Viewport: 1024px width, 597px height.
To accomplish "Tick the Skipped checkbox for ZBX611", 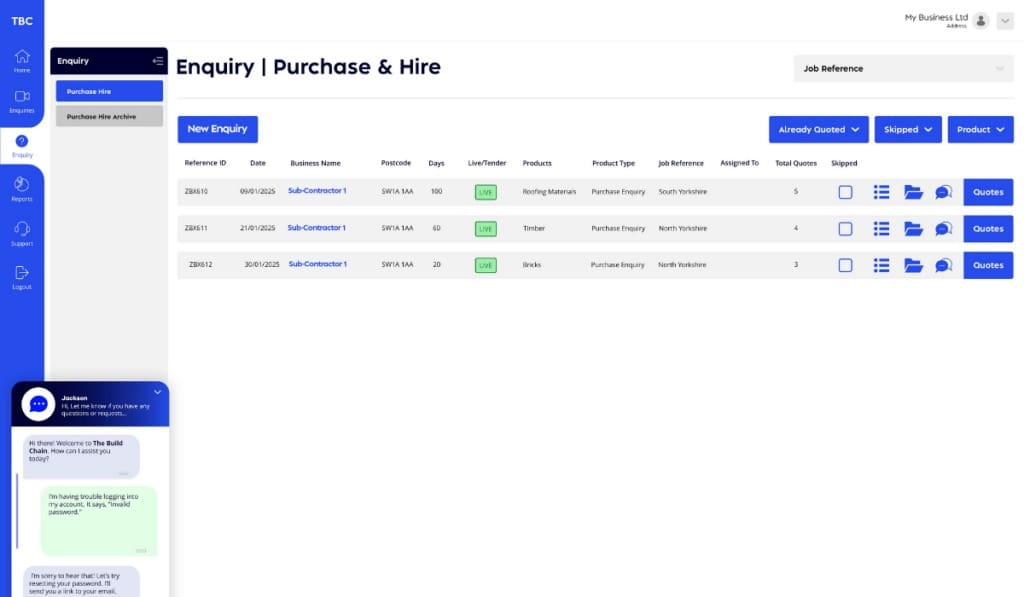I will [845, 229].
